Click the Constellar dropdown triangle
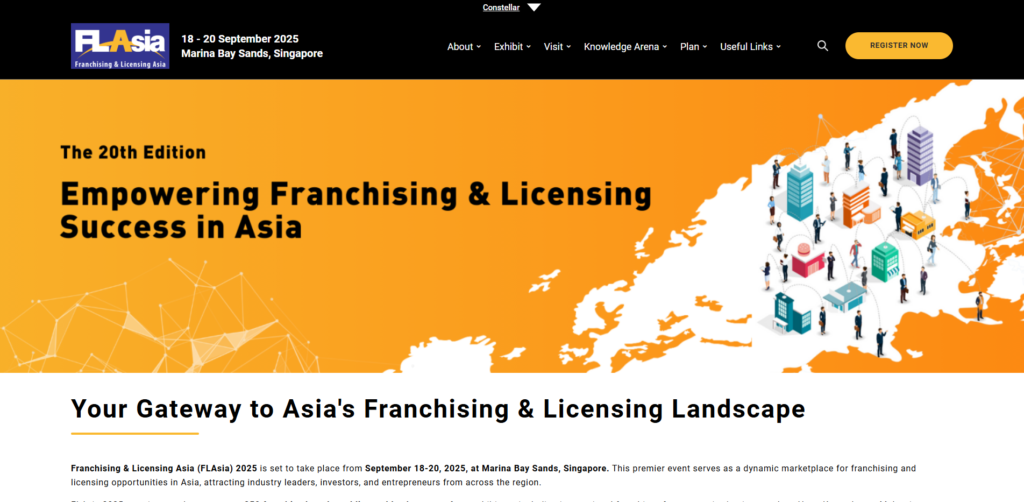 (x=534, y=7)
